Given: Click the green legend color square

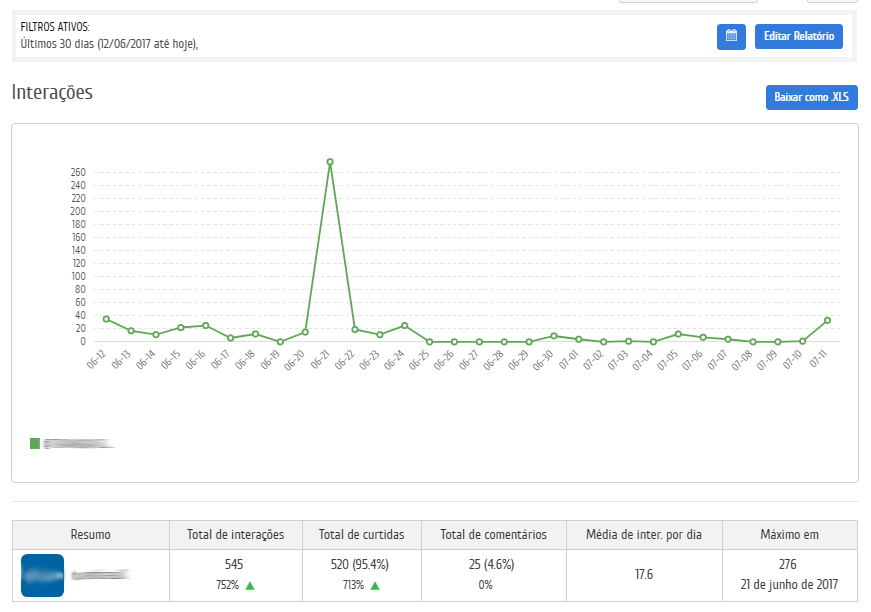Looking at the screenshot, I should (x=35, y=443).
